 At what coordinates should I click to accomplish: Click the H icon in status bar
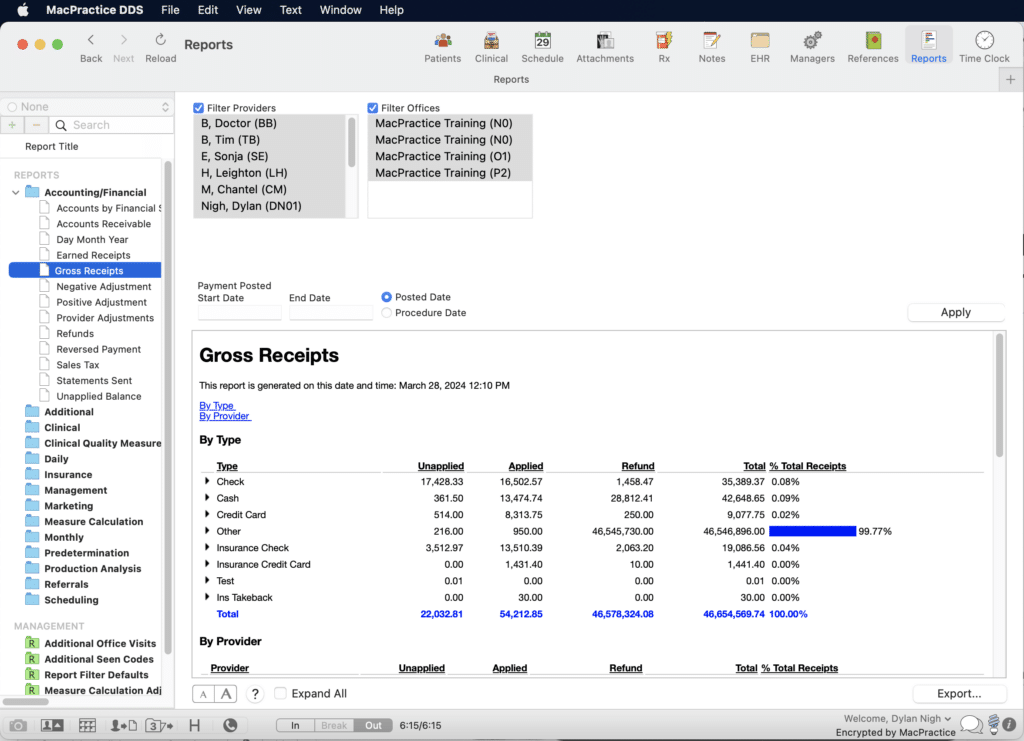click(x=195, y=725)
